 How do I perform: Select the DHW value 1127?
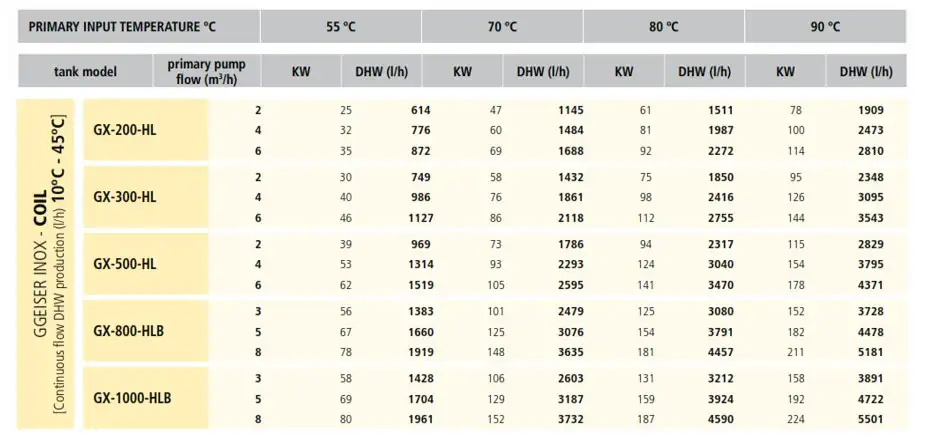coord(420,218)
